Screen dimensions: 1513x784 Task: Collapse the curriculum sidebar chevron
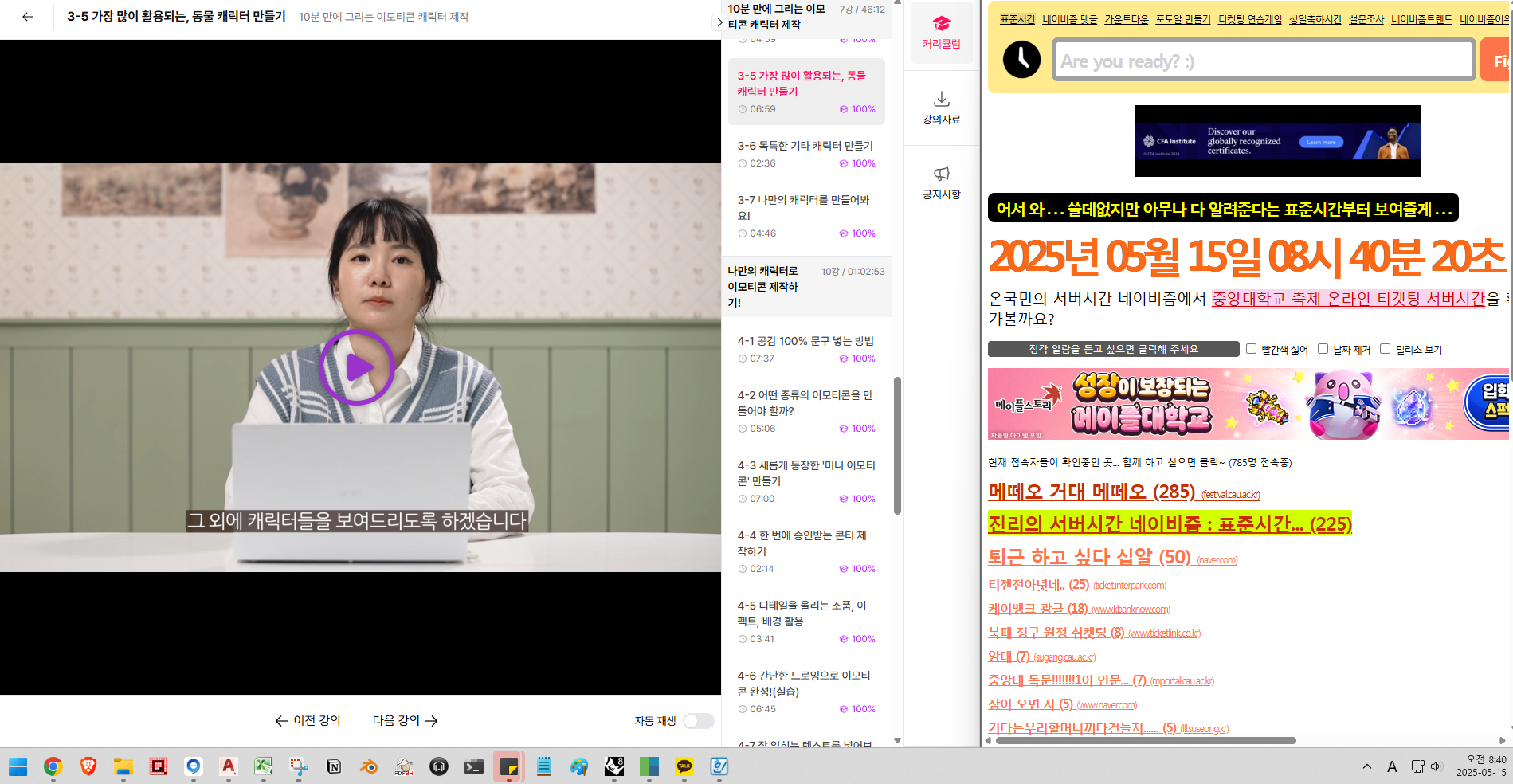point(719,22)
